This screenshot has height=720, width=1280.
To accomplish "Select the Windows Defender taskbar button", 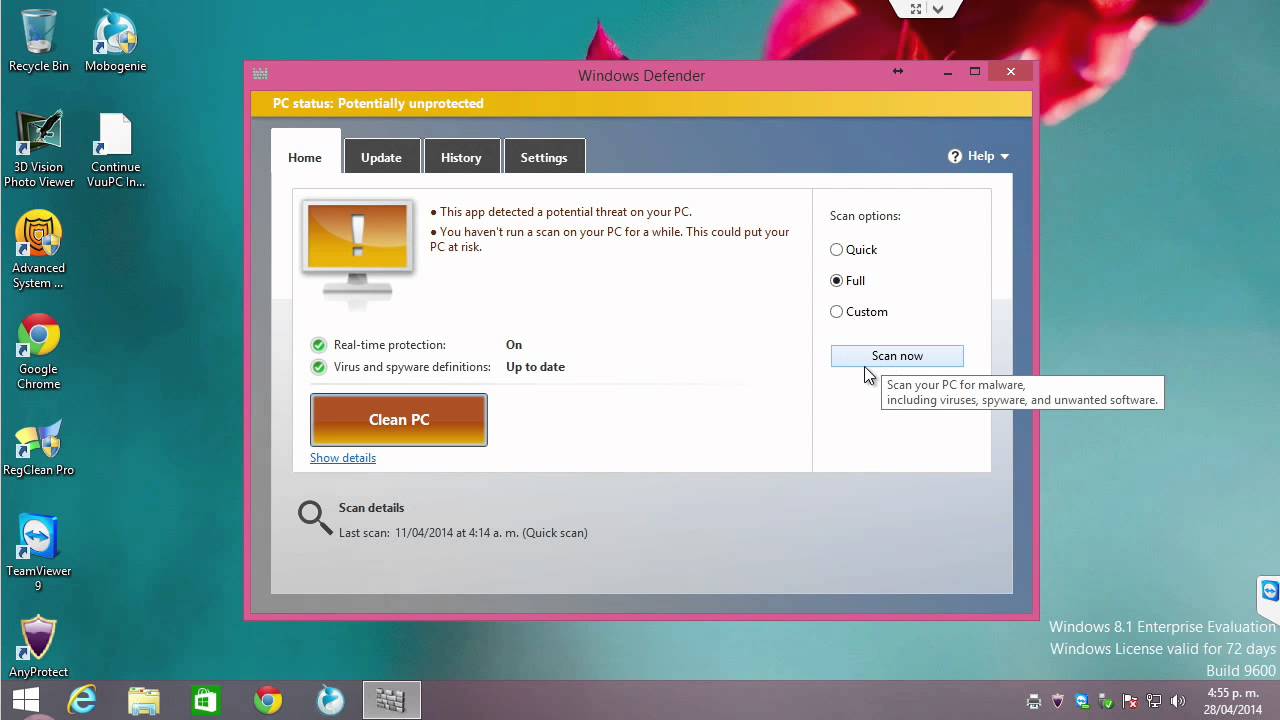I will (391, 701).
